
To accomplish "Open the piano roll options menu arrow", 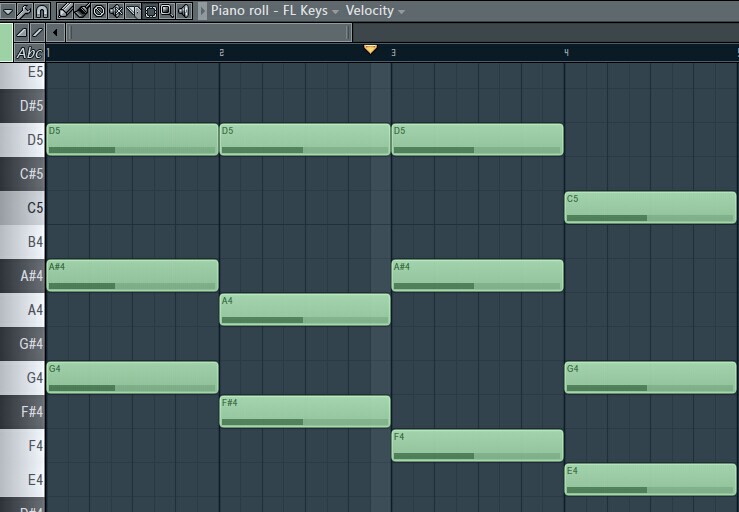I will click(x=8, y=10).
